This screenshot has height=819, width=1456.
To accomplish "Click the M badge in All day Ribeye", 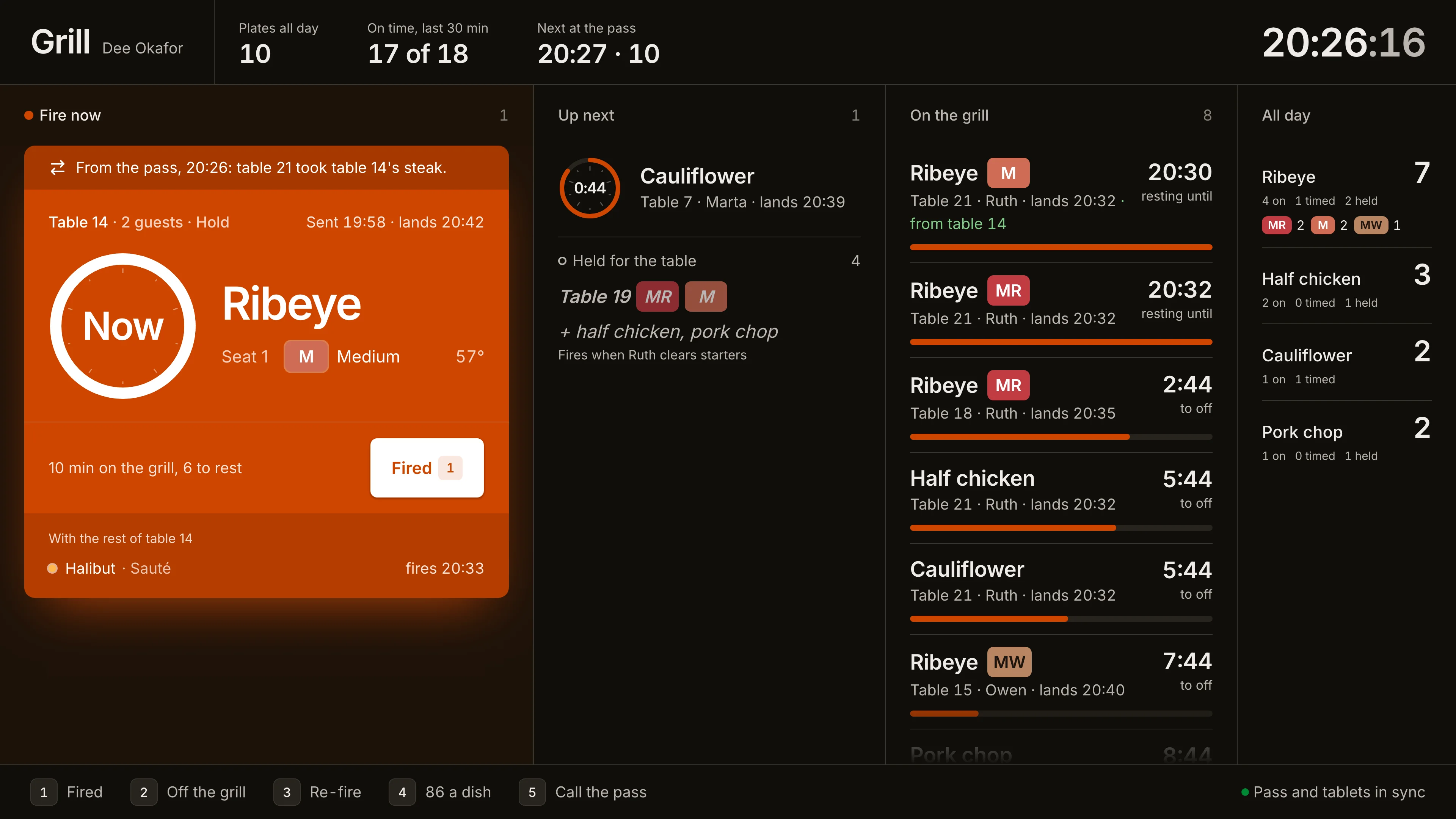I will tap(1323, 225).
